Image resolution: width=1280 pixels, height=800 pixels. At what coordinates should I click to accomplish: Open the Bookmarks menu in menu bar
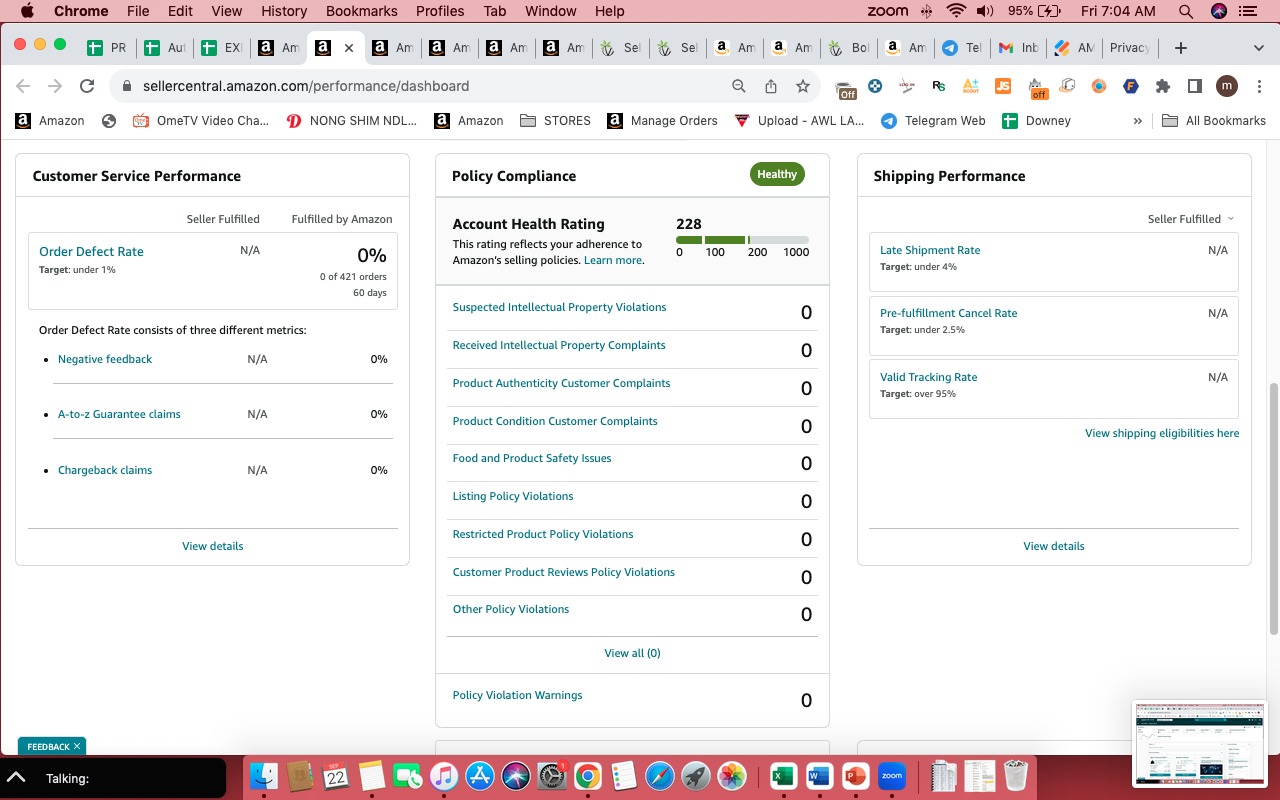coord(362,11)
